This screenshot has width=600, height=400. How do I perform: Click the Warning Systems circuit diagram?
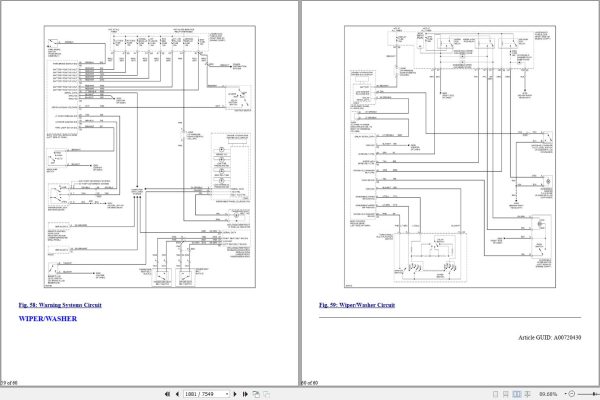point(150,157)
